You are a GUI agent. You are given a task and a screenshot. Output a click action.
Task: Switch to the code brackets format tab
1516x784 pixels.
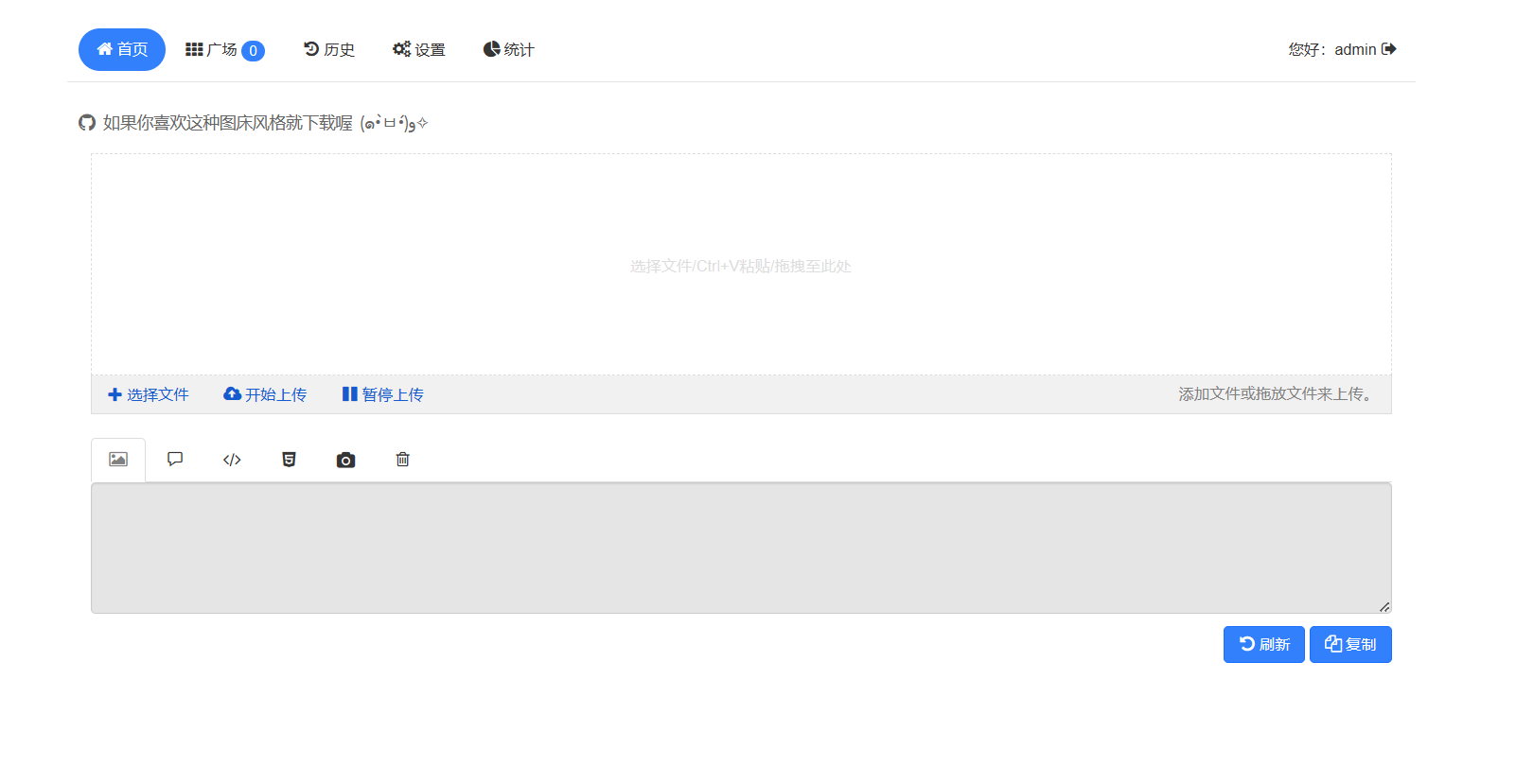tap(232, 460)
